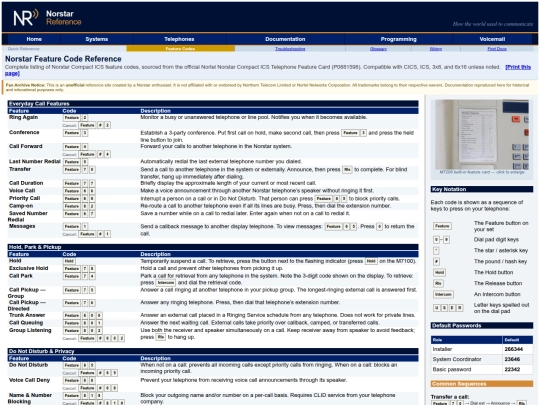Click the Feature keycap in the Trunk Answer code

(x=72, y=315)
